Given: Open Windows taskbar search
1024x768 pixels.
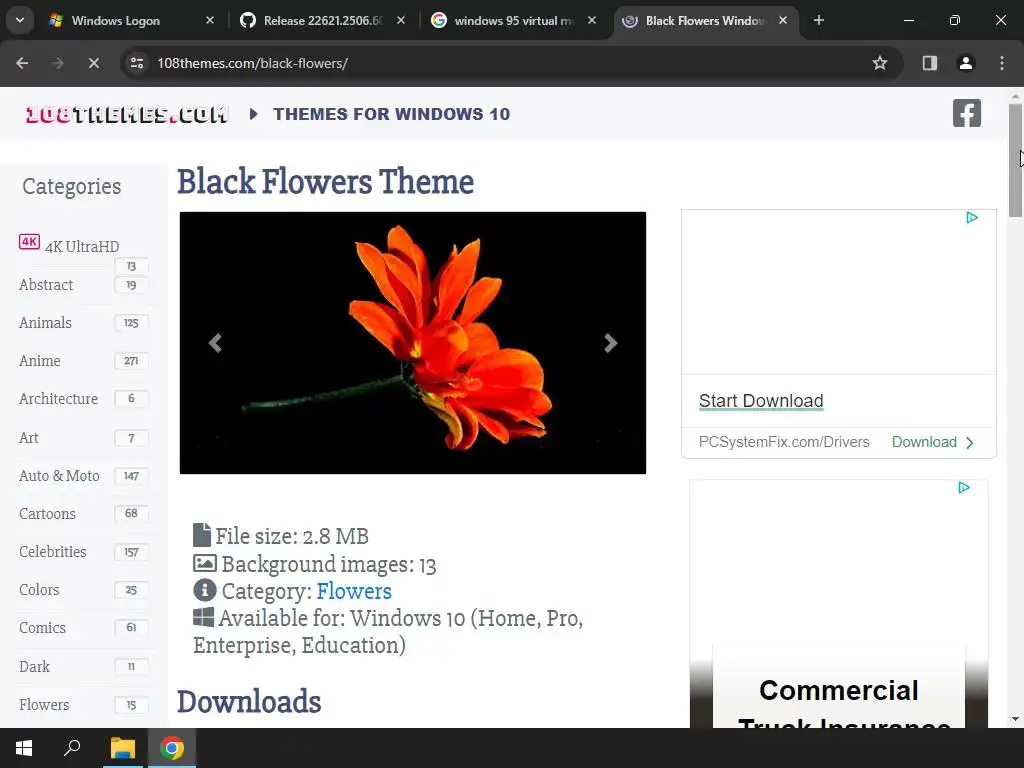Looking at the screenshot, I should (x=72, y=748).
